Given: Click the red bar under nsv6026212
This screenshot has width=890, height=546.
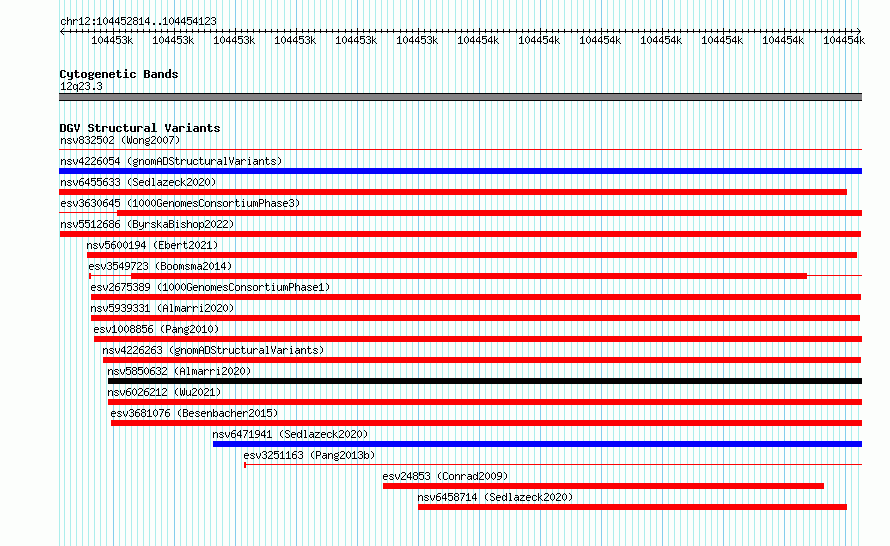Looking at the screenshot, I should coord(485,402).
